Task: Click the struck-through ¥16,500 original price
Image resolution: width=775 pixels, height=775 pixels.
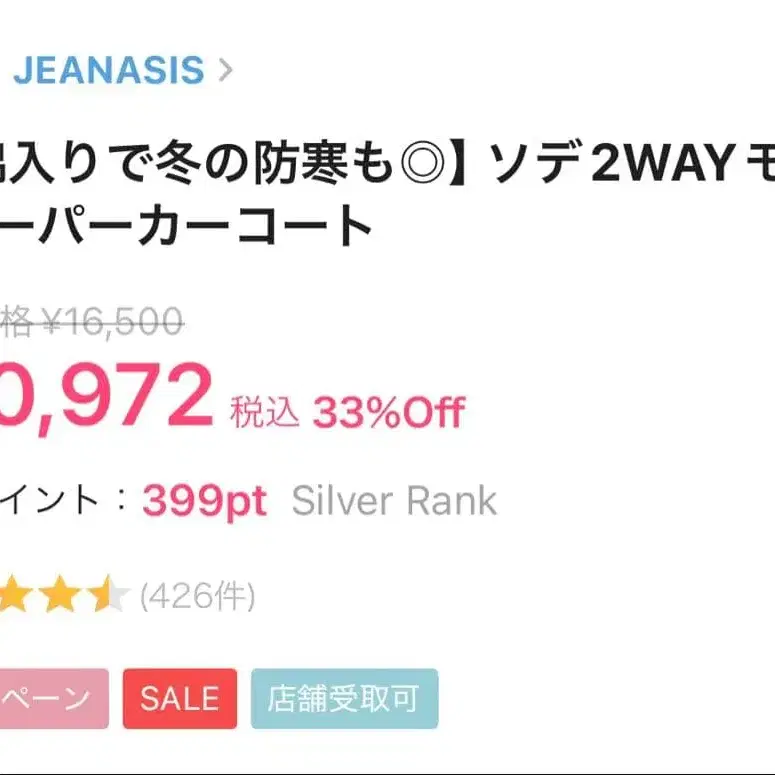Action: 111,322
